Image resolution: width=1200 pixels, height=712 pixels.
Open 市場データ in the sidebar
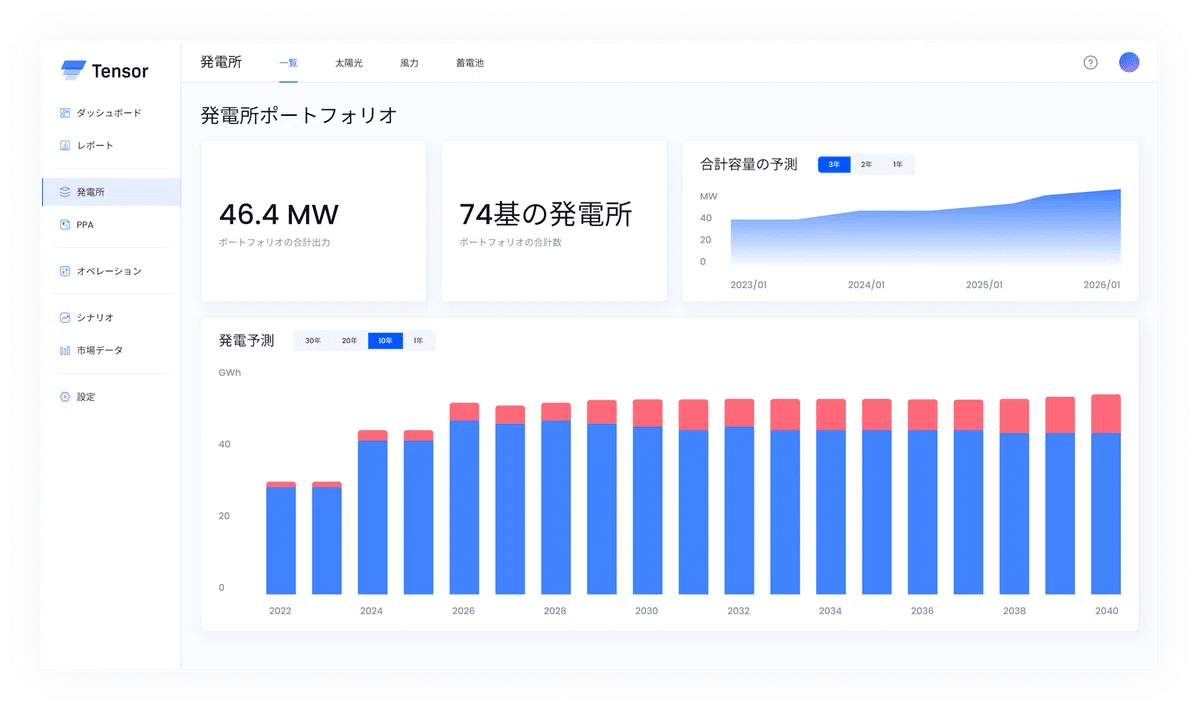click(100, 350)
